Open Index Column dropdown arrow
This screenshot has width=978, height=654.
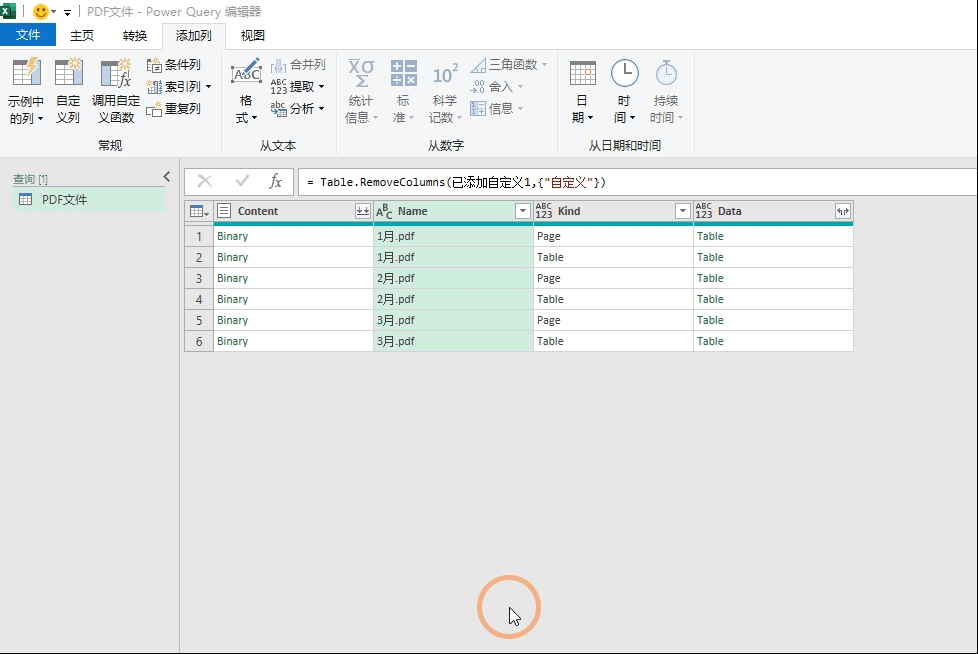208,87
